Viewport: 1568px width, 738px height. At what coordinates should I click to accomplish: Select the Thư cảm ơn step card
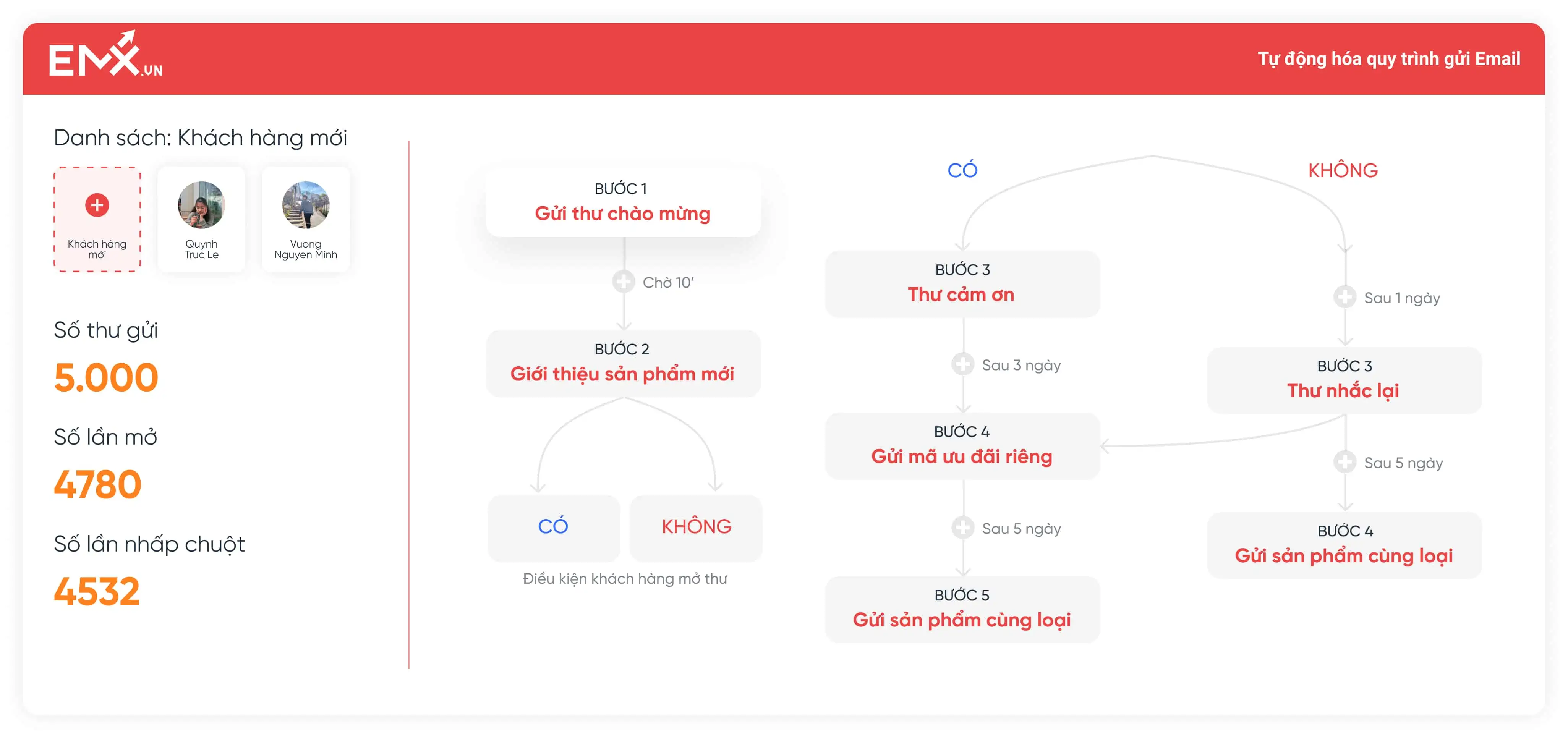[962, 283]
